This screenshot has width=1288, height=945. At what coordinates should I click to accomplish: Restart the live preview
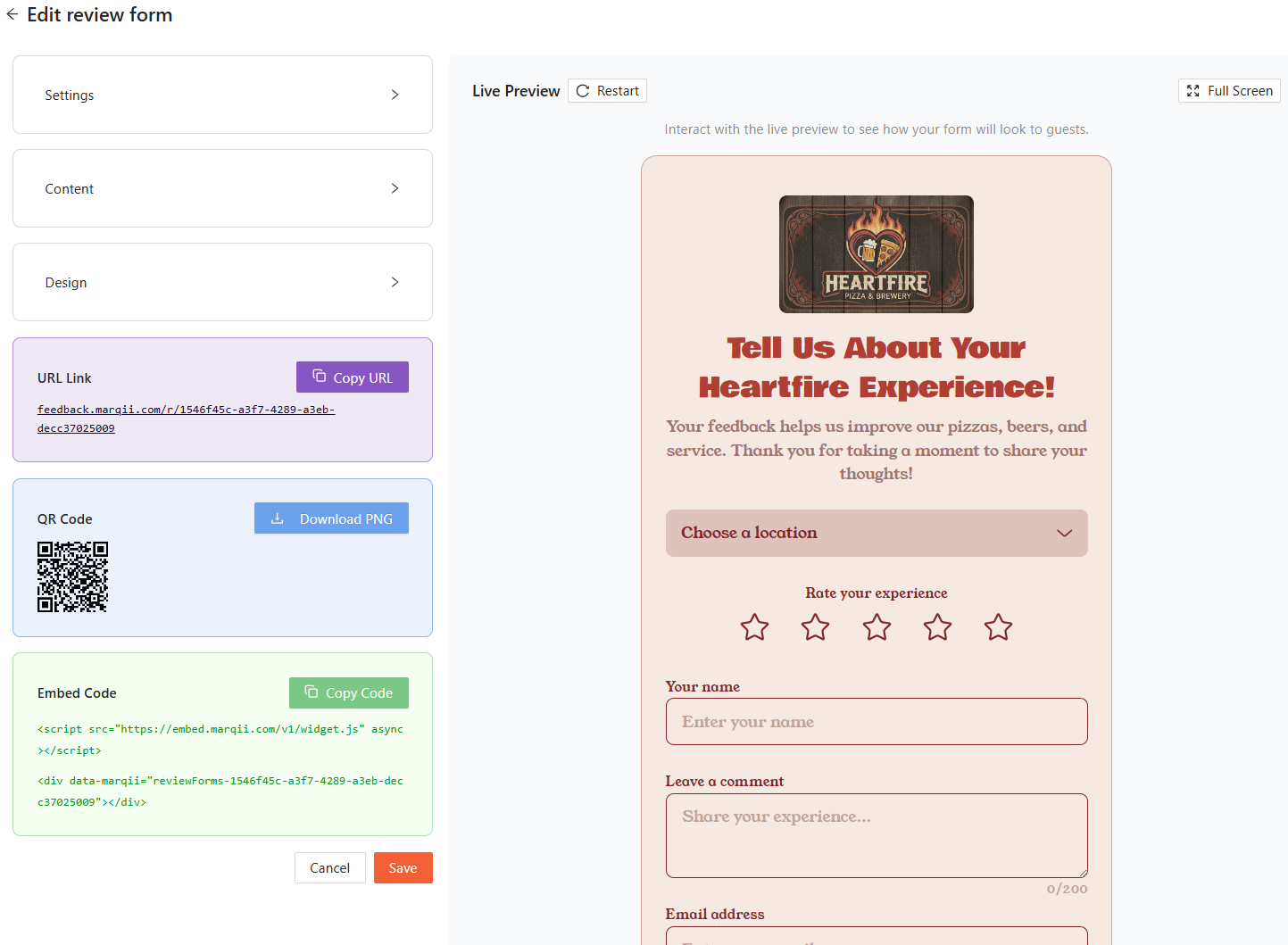(607, 91)
